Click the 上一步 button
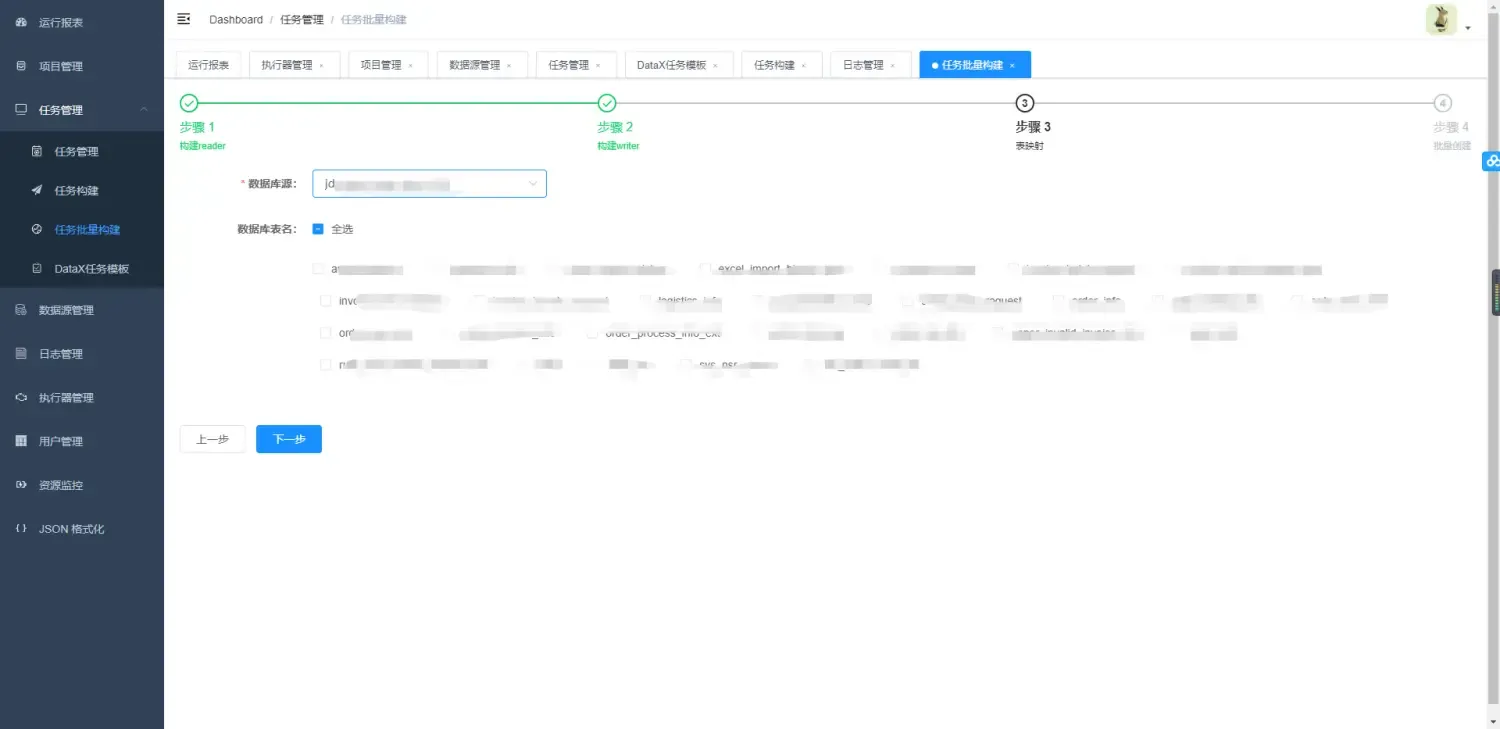The image size is (1500, 729). pos(212,438)
